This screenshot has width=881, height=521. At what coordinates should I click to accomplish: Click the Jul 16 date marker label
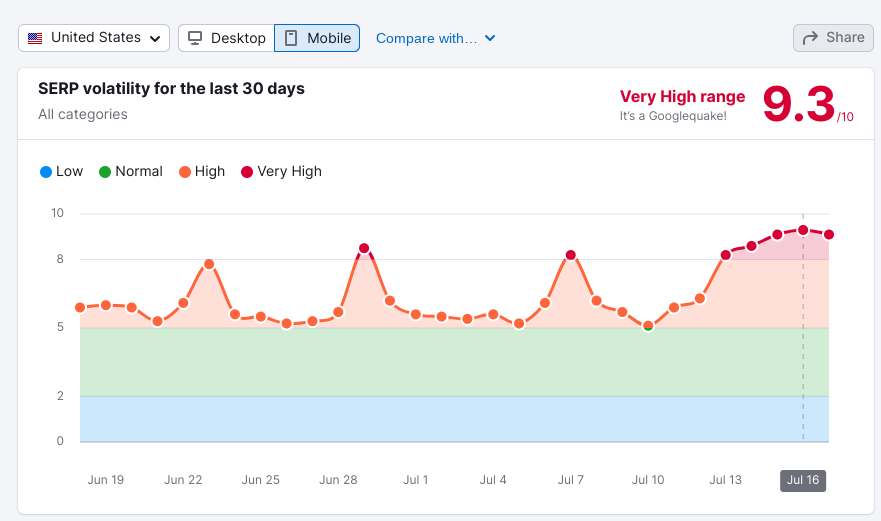click(803, 480)
